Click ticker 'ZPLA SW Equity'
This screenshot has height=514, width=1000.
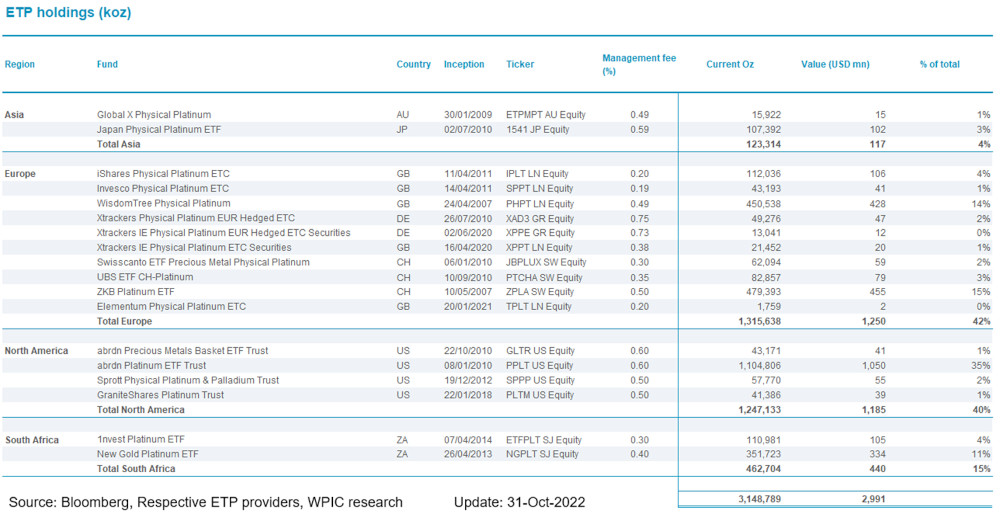(x=540, y=291)
